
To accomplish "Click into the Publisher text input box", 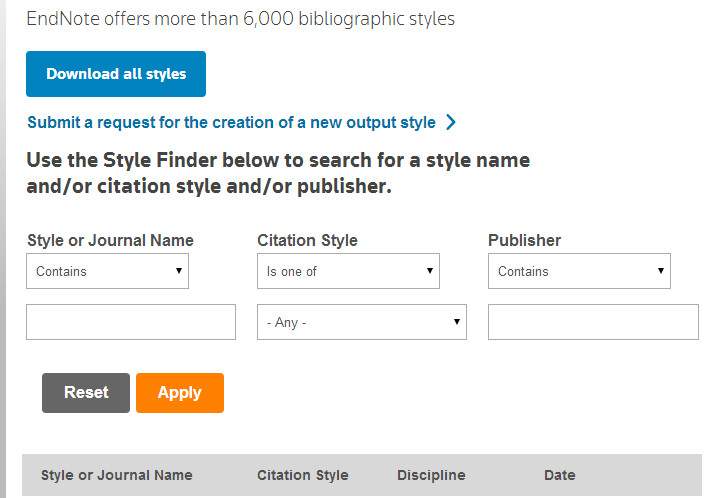I will tap(593, 322).
